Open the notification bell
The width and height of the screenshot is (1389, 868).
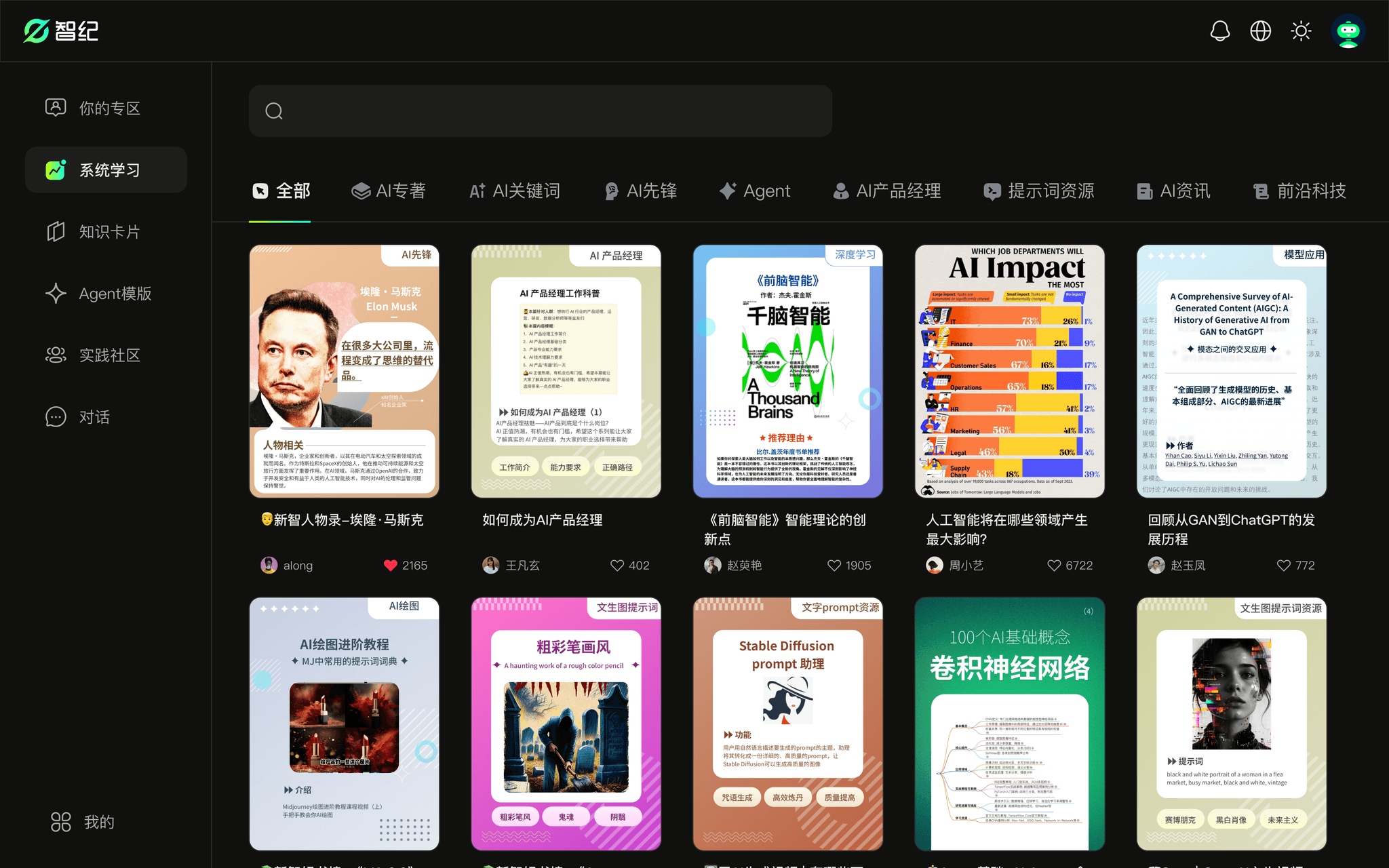(1219, 31)
